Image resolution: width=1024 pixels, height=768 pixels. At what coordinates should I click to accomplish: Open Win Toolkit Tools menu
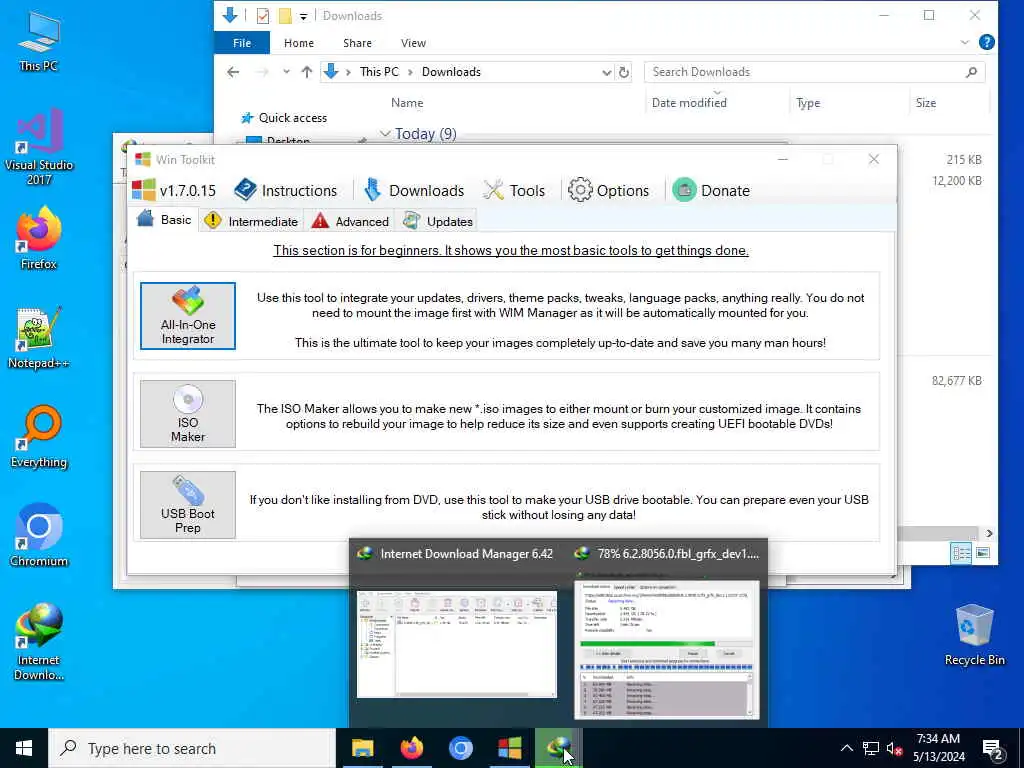pyautogui.click(x=514, y=191)
